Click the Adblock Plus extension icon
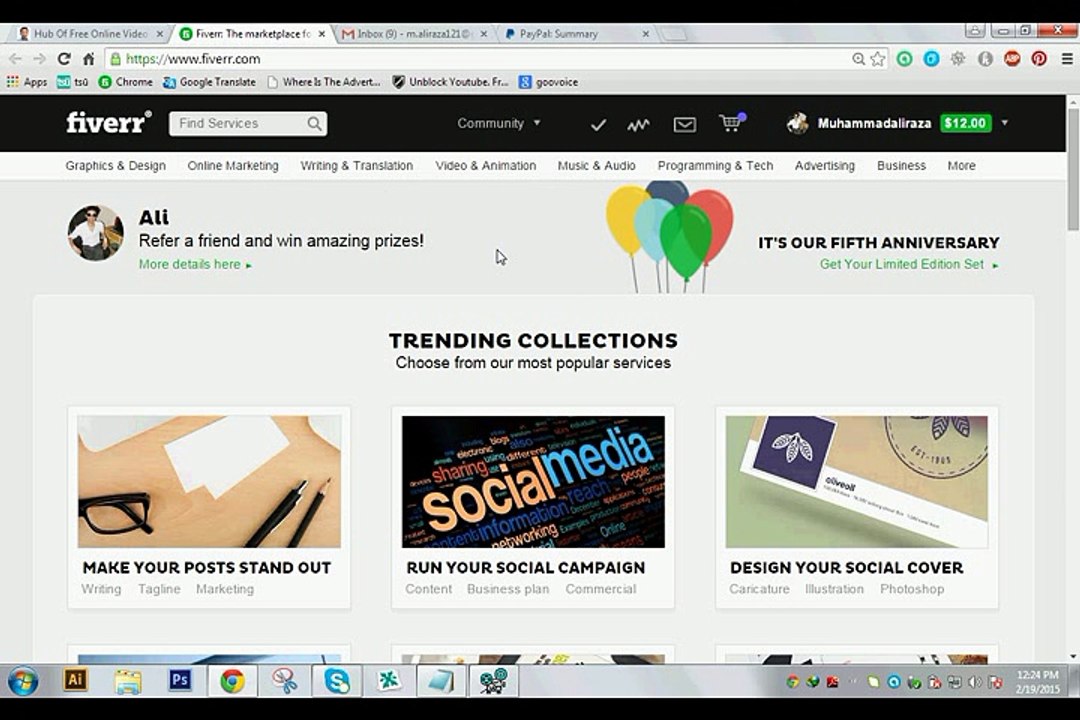The height and width of the screenshot is (720, 1080). pos(1012,59)
